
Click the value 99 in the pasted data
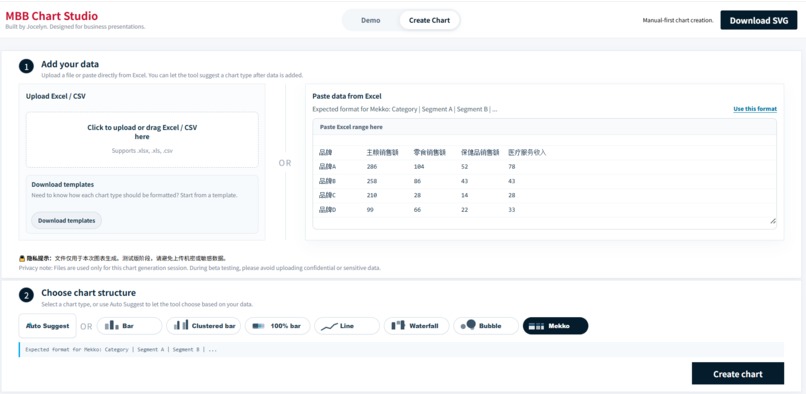[370, 210]
